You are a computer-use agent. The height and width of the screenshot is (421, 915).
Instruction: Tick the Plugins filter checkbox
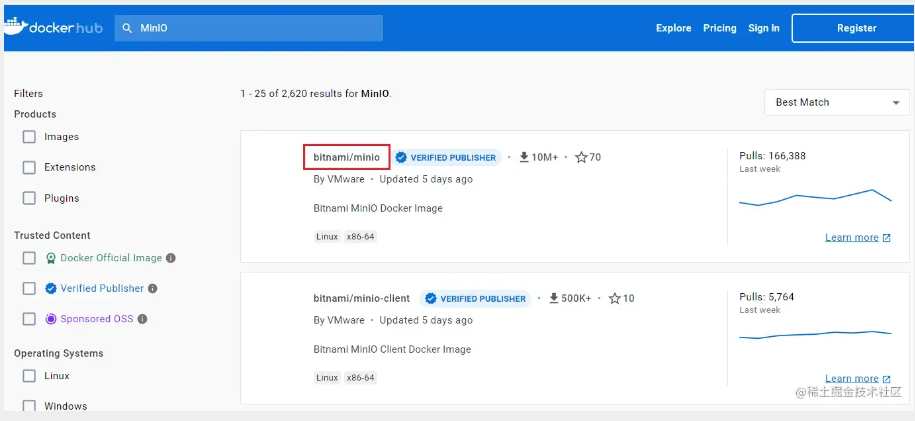tap(29, 198)
